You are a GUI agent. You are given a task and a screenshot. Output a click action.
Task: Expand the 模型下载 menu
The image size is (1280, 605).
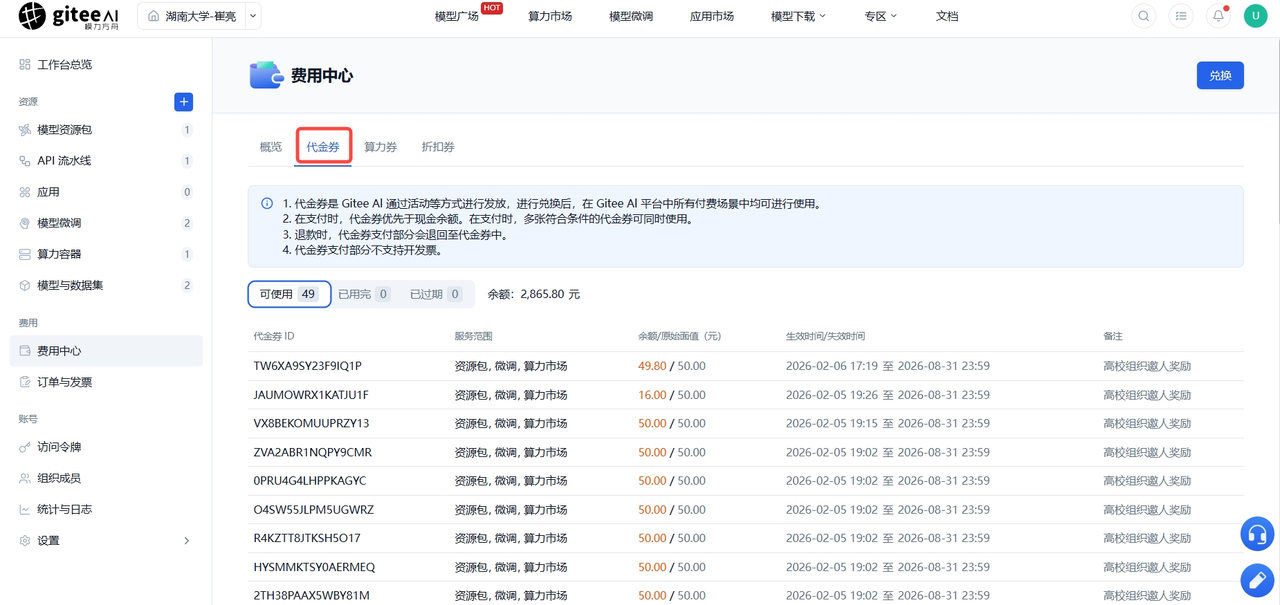[798, 16]
